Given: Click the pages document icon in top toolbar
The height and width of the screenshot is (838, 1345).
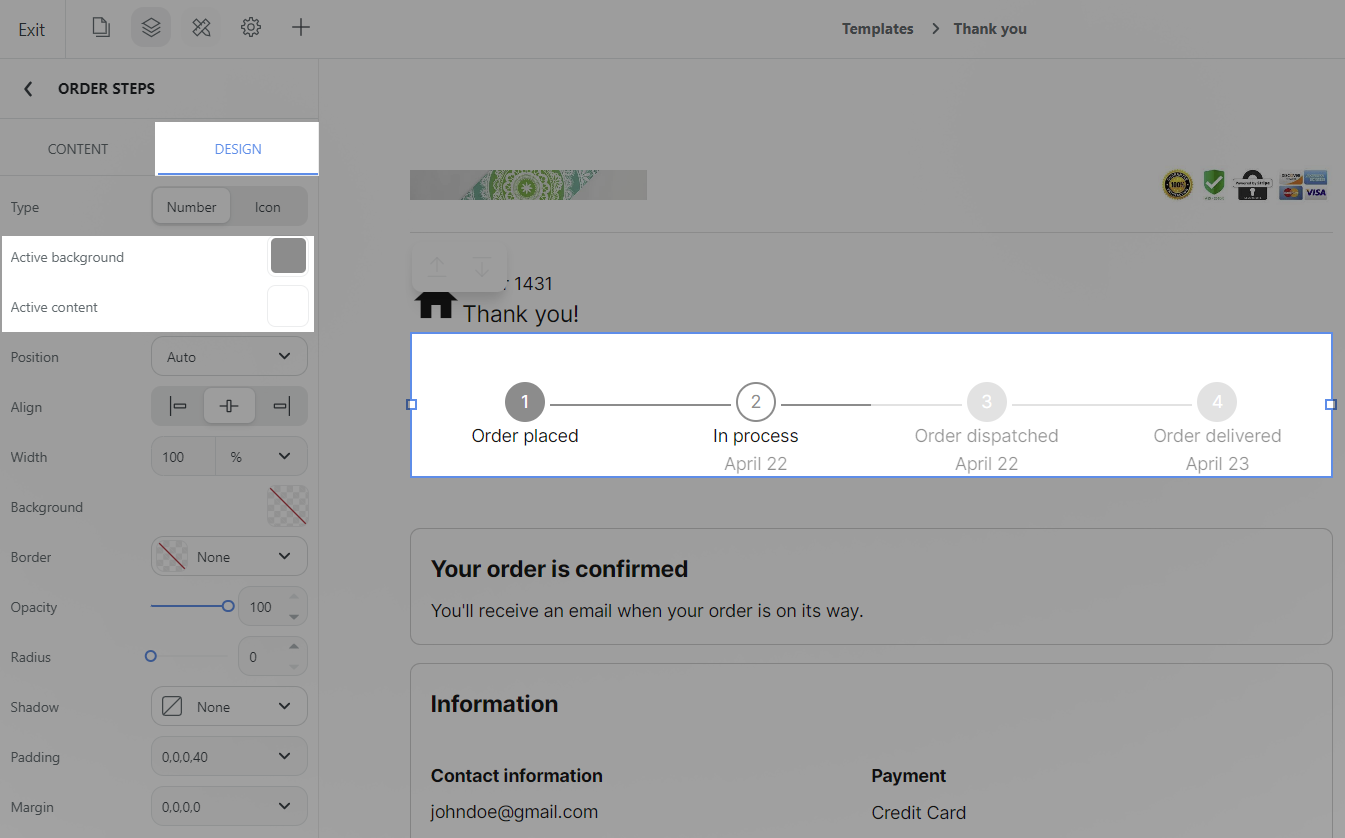Looking at the screenshot, I should 100,28.
